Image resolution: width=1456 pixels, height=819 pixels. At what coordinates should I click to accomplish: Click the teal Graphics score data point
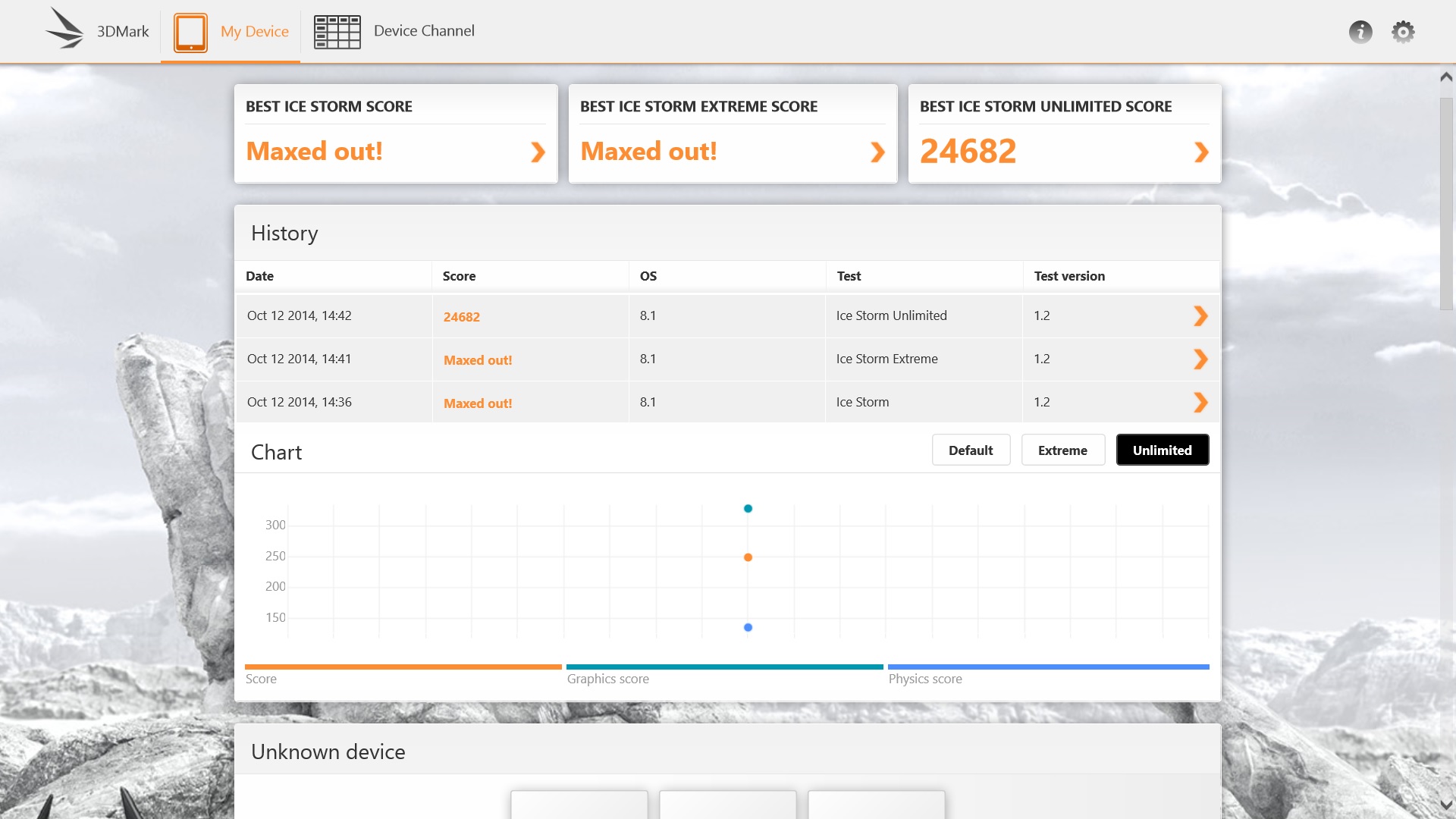pyautogui.click(x=748, y=509)
